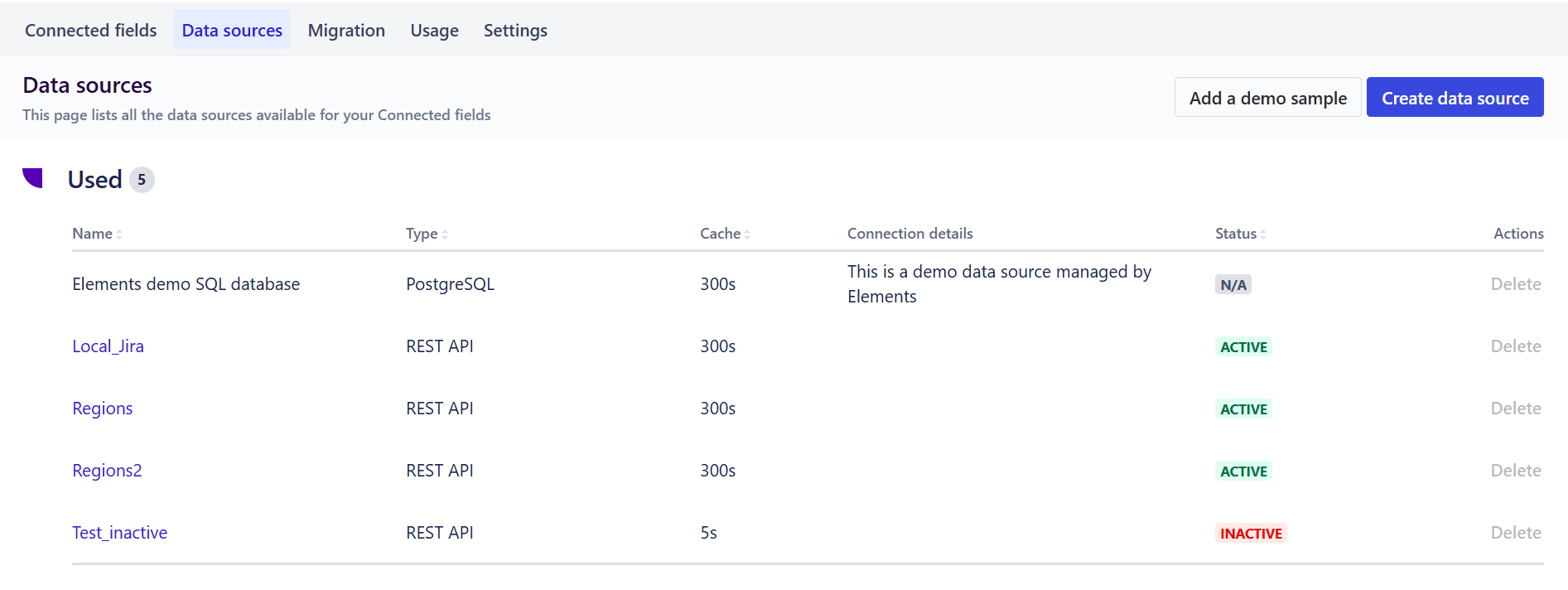
Task: Click REST API type for Test_inactive
Action: click(439, 533)
